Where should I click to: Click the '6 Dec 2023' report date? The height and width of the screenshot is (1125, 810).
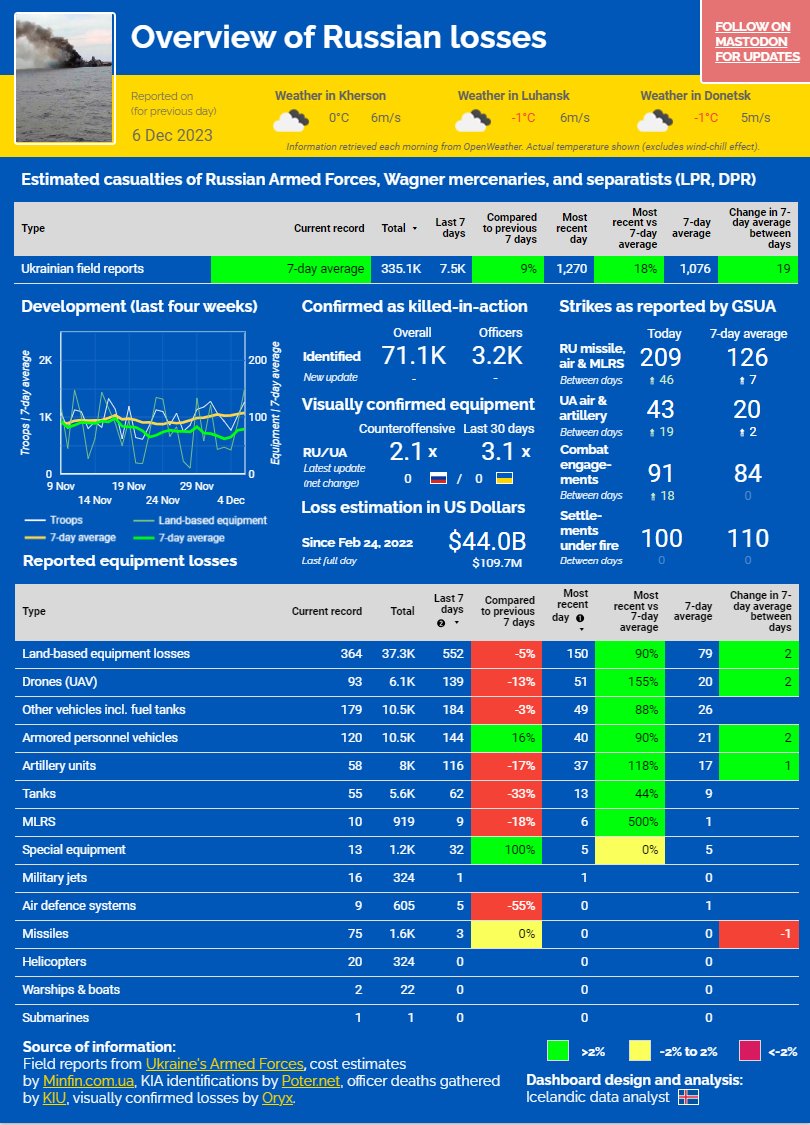[172, 135]
